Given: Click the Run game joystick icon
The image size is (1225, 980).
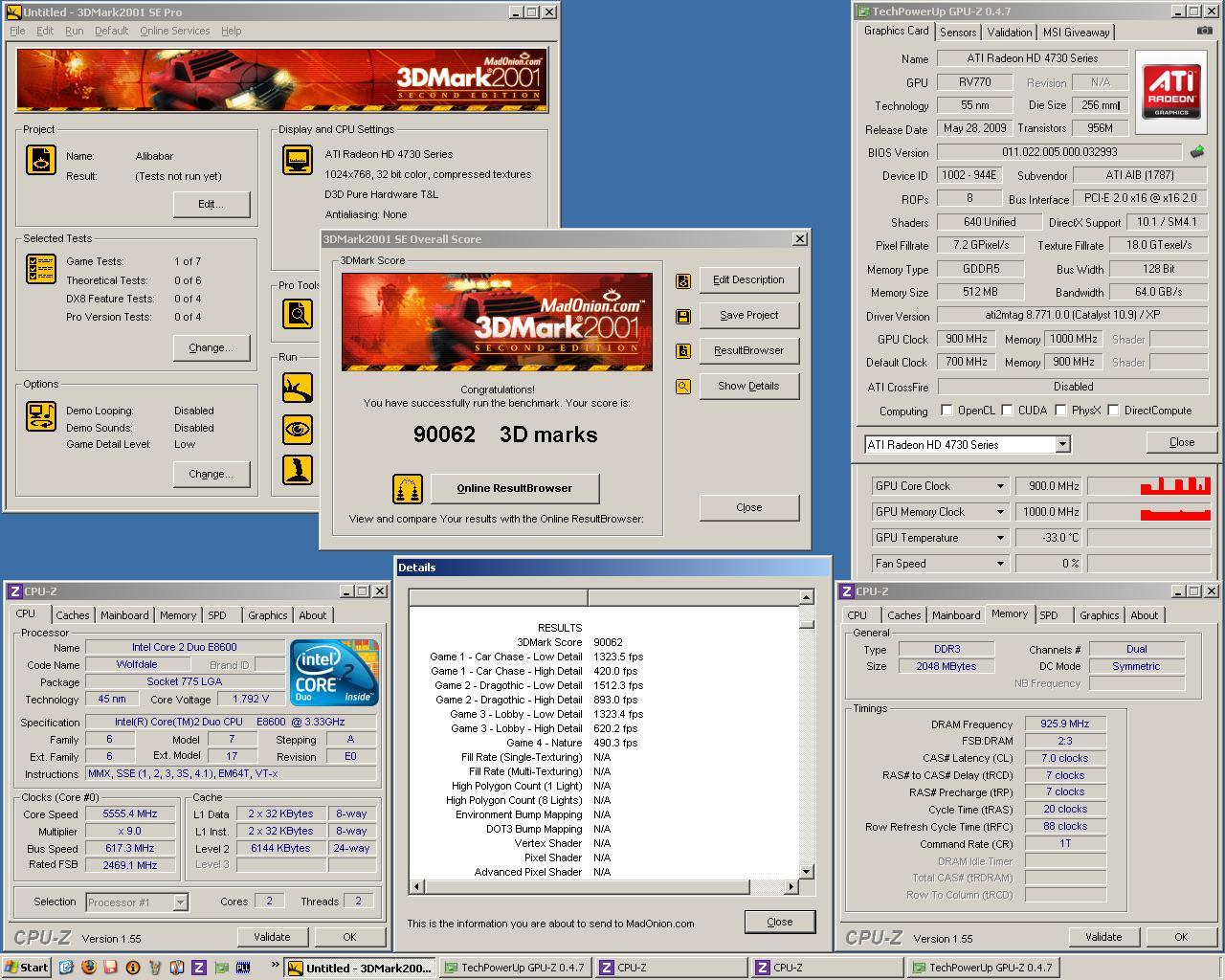Looking at the screenshot, I should pos(298,469).
